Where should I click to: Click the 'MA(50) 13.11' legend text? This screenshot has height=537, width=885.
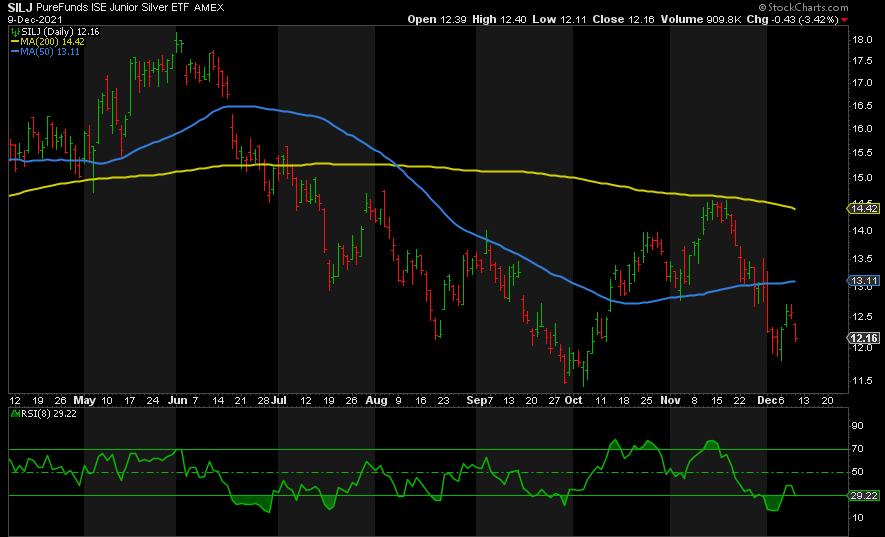[x=50, y=52]
